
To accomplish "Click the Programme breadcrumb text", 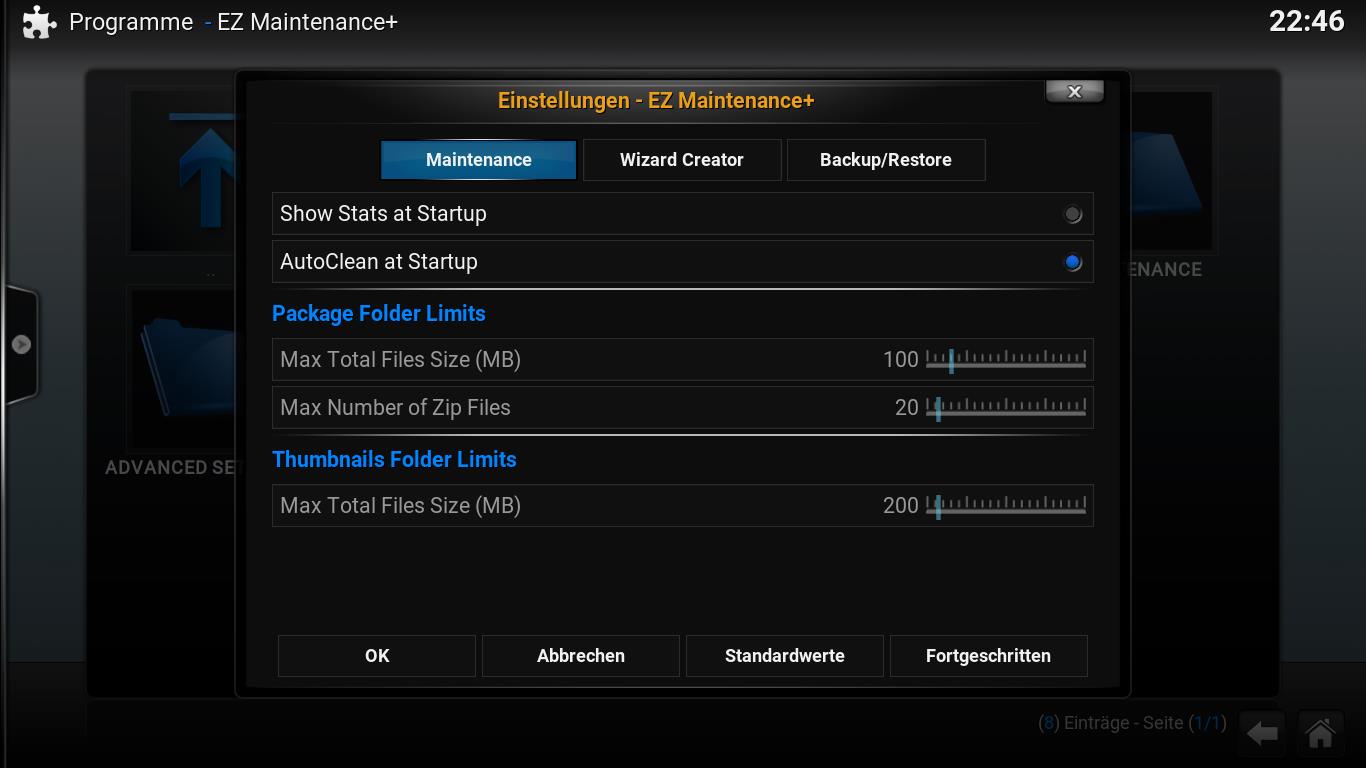I will tap(131, 22).
